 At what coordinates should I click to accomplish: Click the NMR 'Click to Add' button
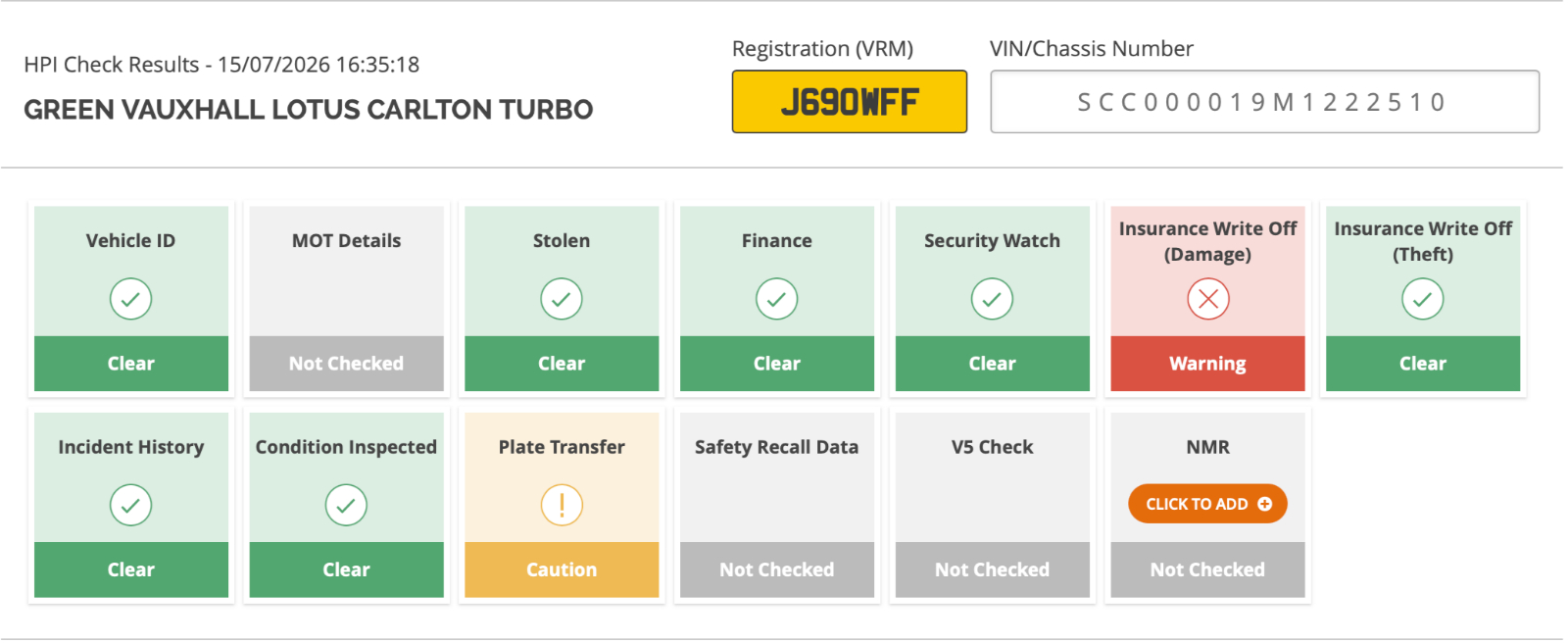(1207, 504)
